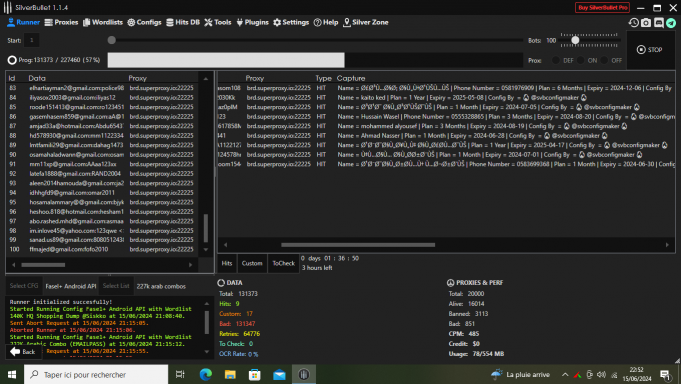This screenshot has height=384, width=681.
Task: Click the Type column header
Action: point(323,78)
